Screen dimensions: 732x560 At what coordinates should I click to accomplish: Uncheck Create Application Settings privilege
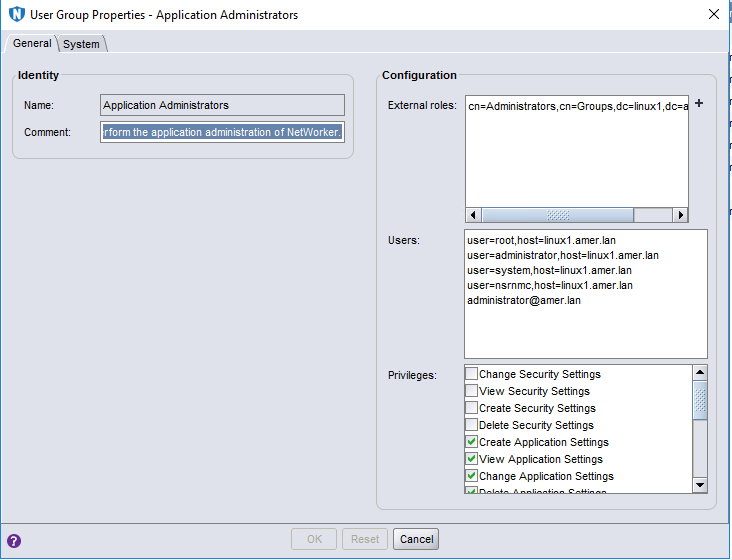pyautogui.click(x=472, y=442)
